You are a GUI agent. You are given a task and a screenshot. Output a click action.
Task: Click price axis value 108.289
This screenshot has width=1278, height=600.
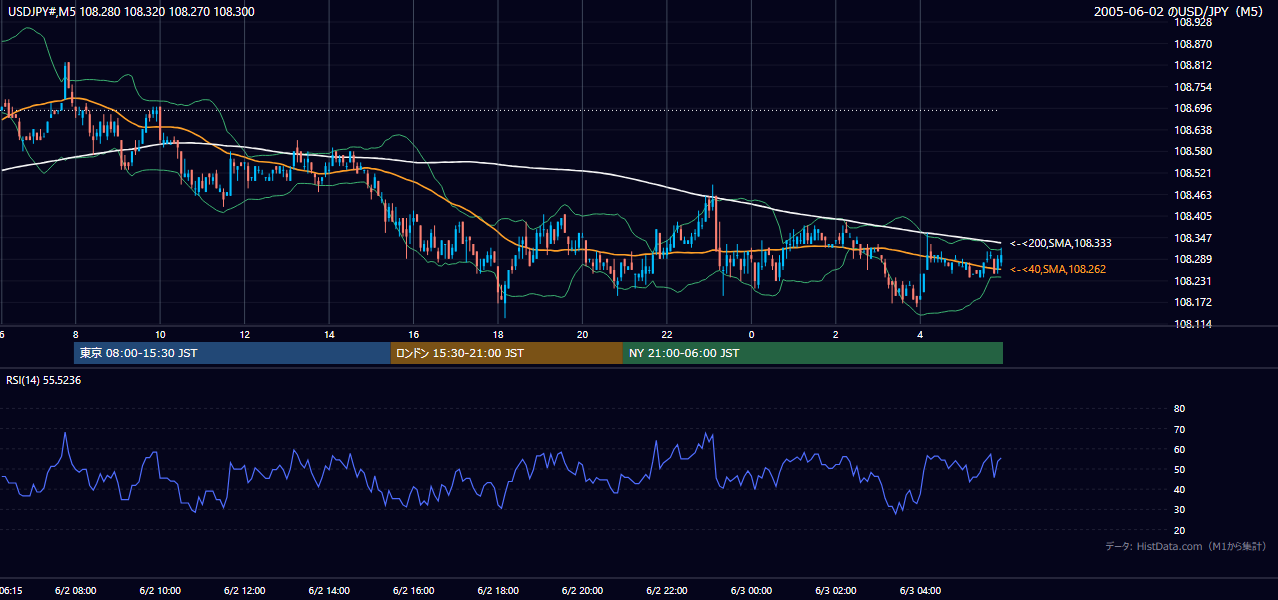tap(1193, 259)
